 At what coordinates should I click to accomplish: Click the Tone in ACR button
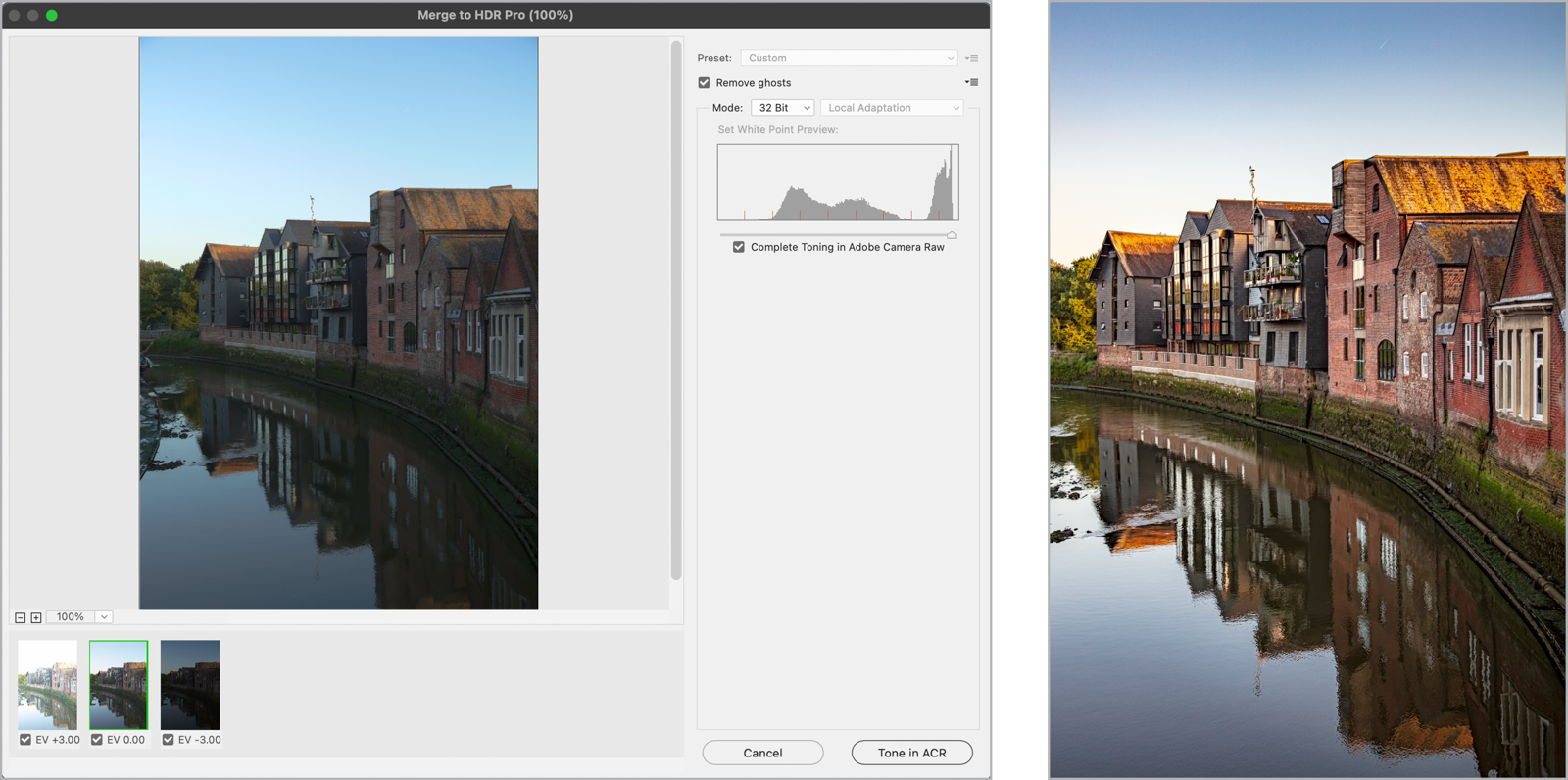pyautogui.click(x=911, y=753)
